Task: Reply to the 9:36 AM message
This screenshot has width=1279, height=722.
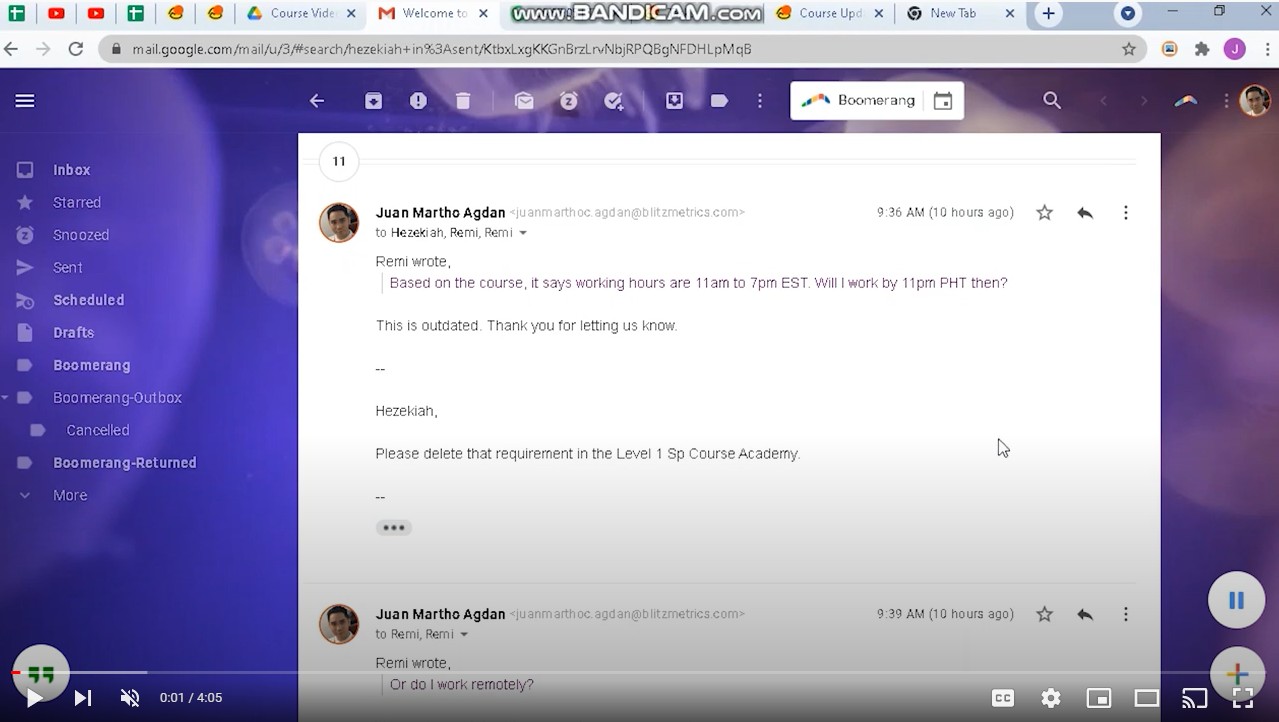Action: [x=1085, y=213]
